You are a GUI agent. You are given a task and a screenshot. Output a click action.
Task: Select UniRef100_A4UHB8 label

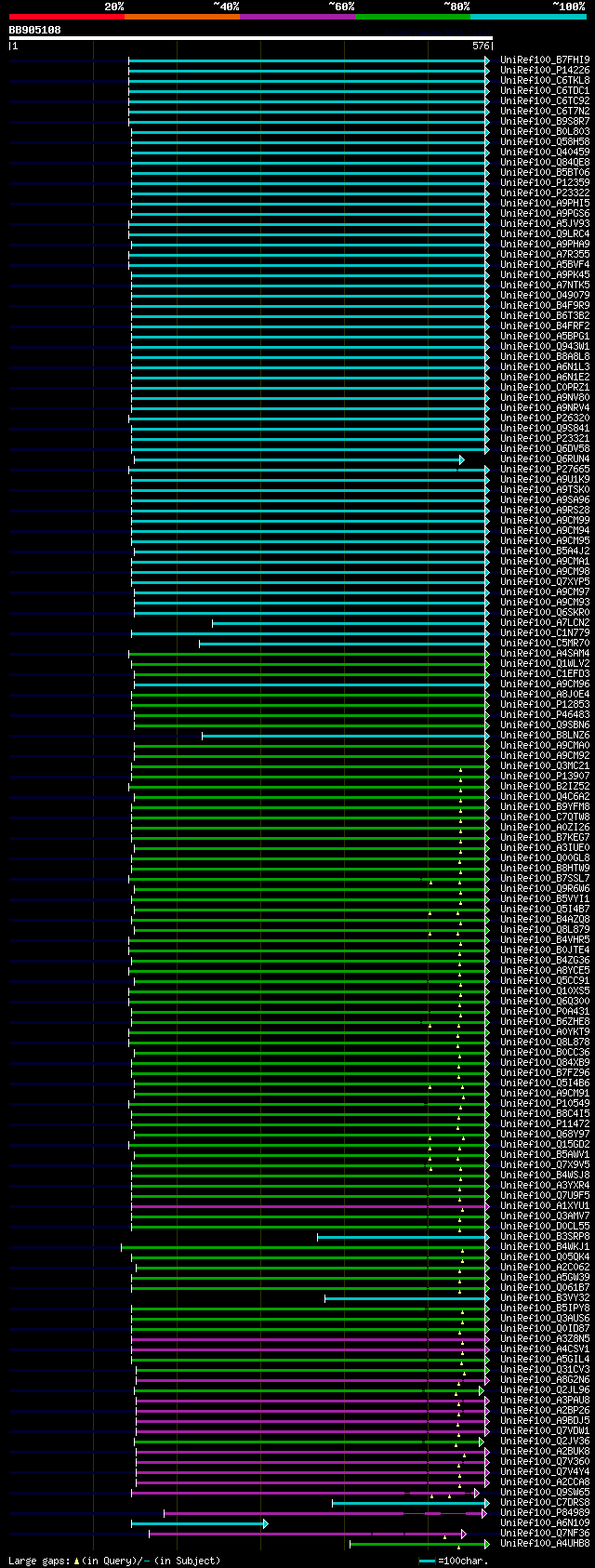(545, 1543)
